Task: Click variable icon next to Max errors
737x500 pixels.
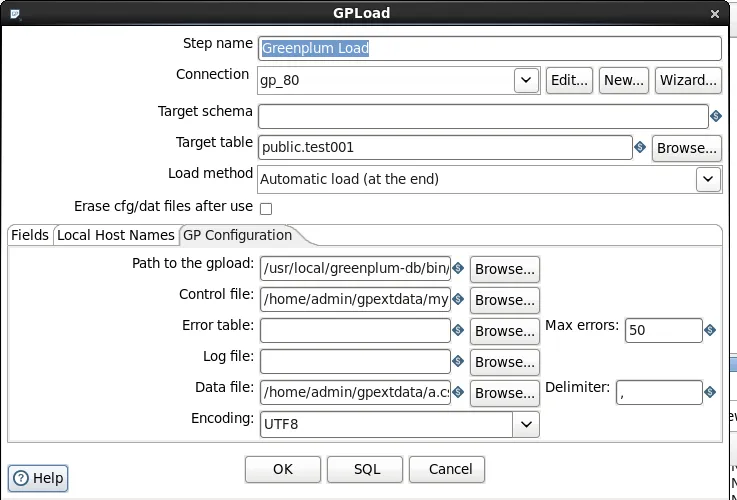Action: 710,330
